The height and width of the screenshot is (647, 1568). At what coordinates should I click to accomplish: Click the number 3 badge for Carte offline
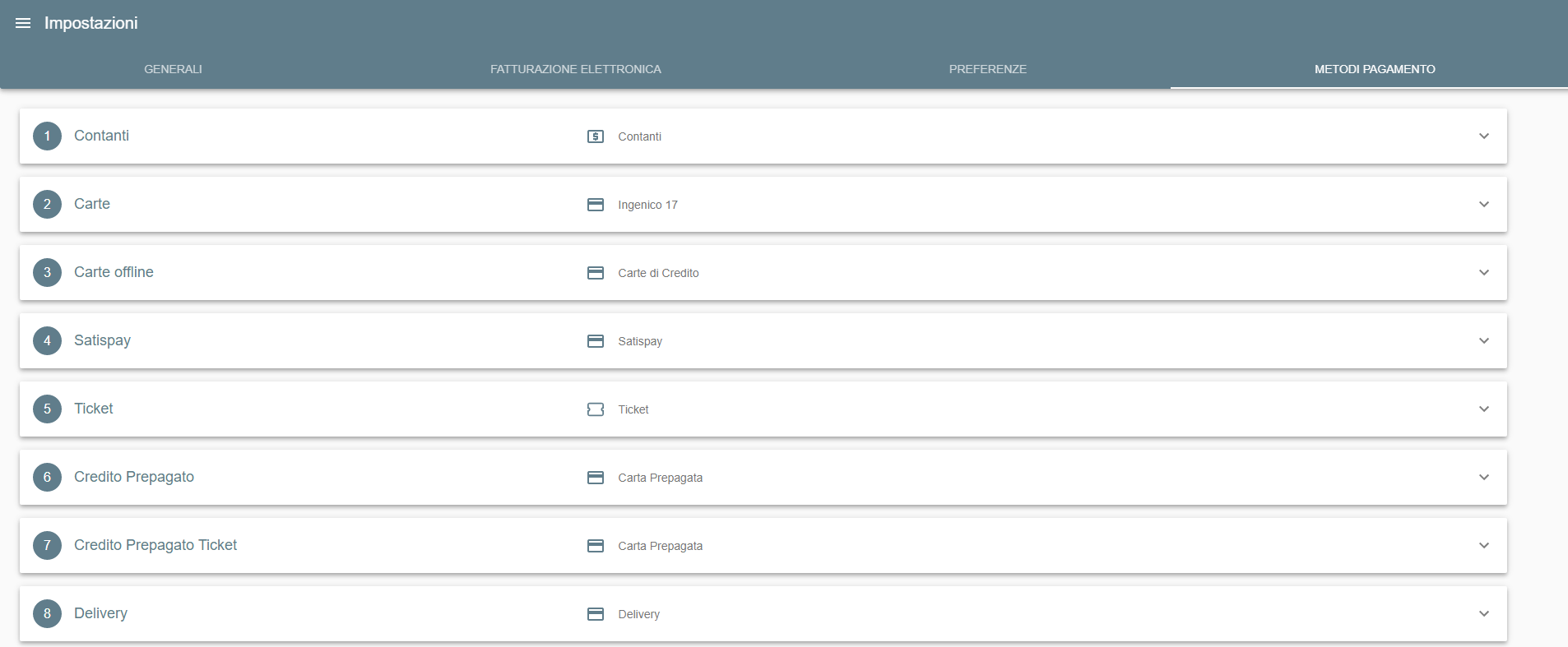(x=47, y=272)
